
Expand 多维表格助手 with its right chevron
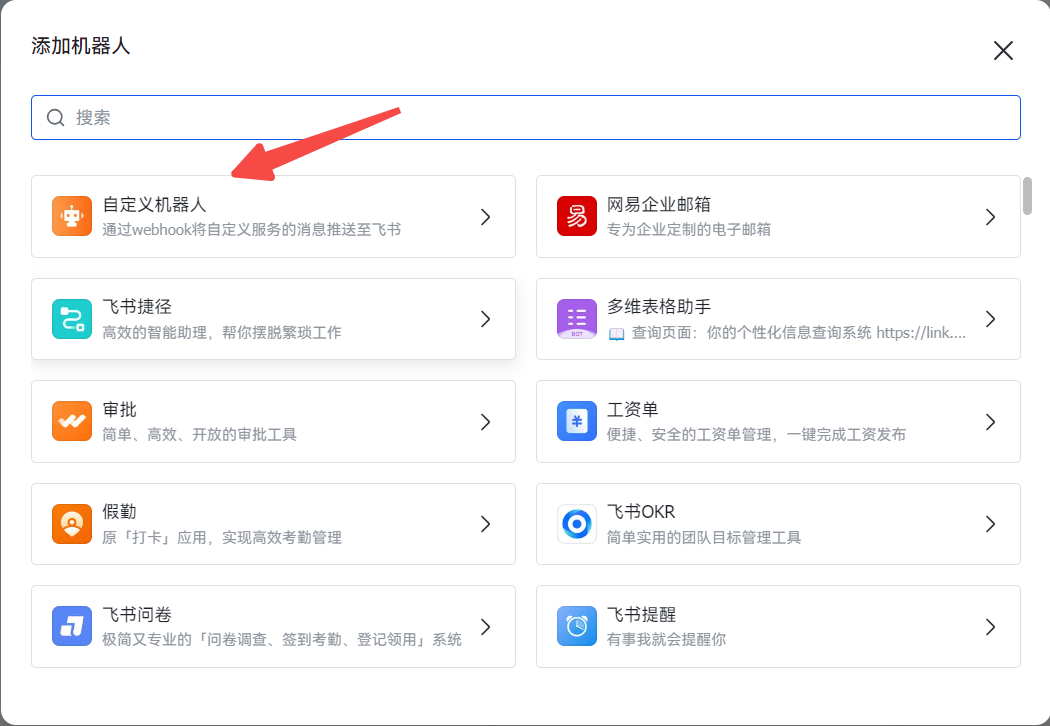pyautogui.click(x=990, y=319)
